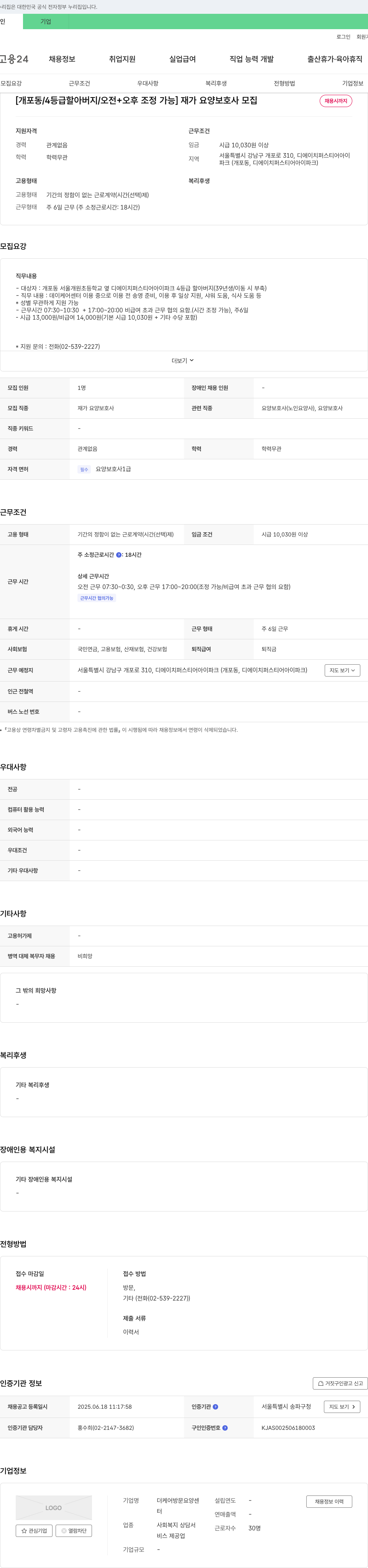Open the 취업지원 menu
Image resolution: width=368 pixels, height=1568 pixels.
pos(122,59)
